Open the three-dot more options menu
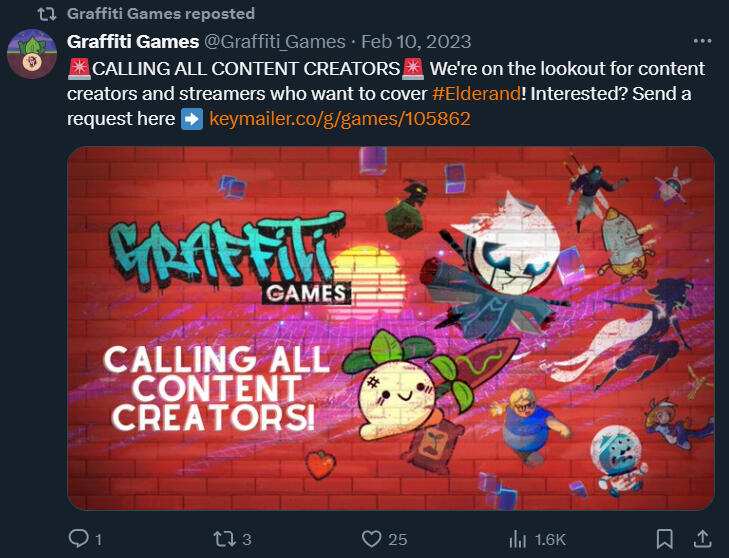 click(702, 41)
